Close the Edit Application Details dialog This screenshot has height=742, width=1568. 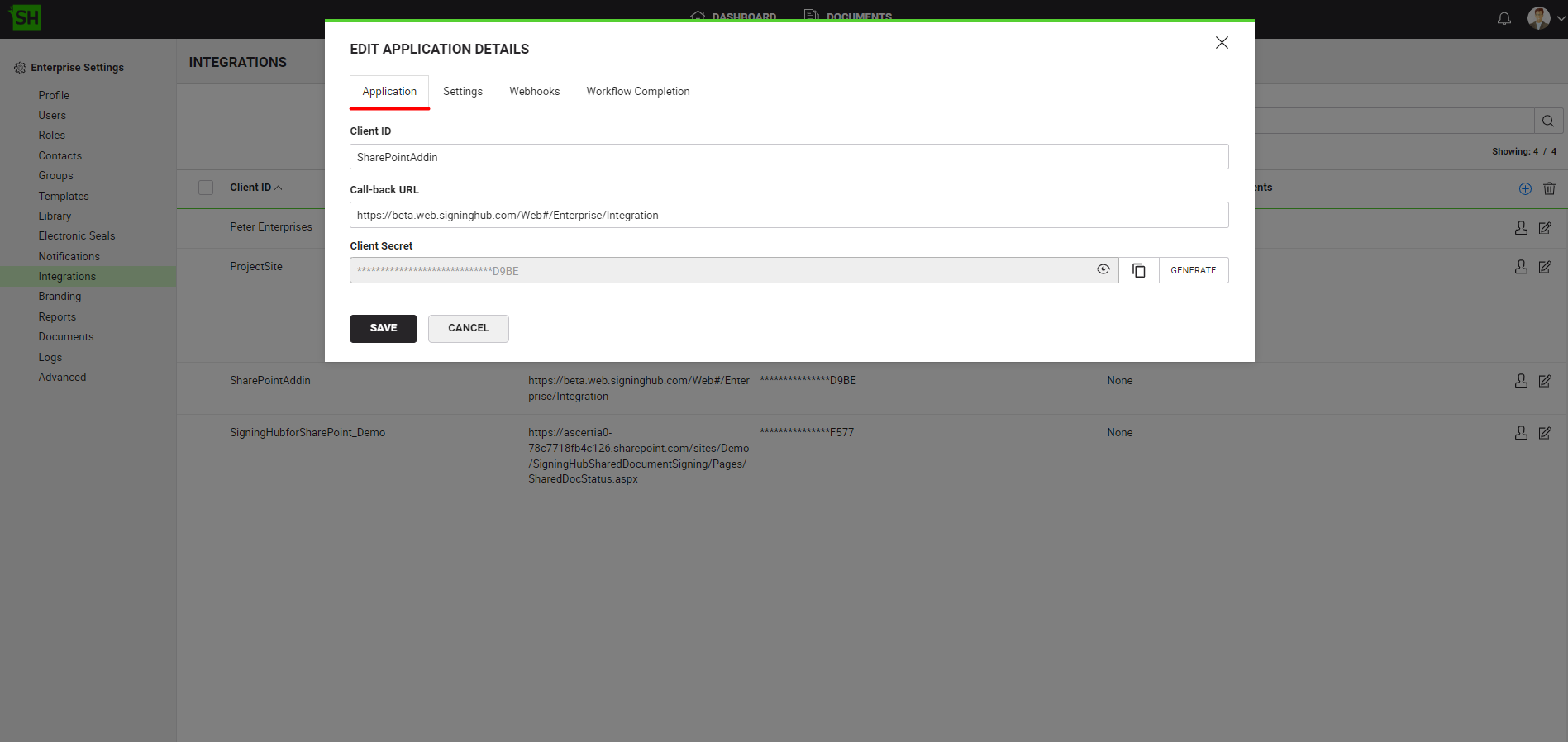[1221, 43]
